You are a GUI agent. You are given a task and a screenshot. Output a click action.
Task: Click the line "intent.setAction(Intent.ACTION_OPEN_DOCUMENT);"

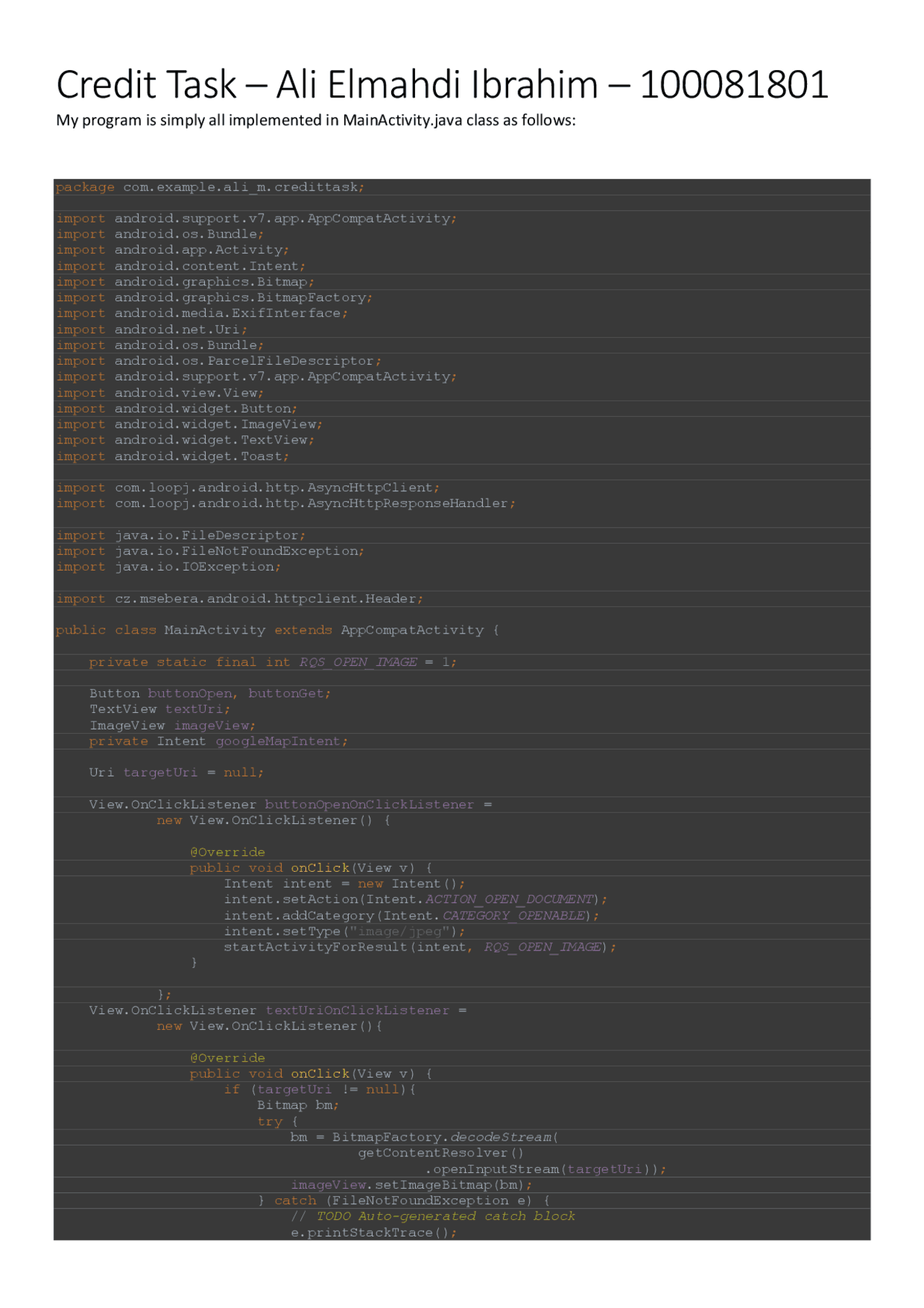[416, 900]
